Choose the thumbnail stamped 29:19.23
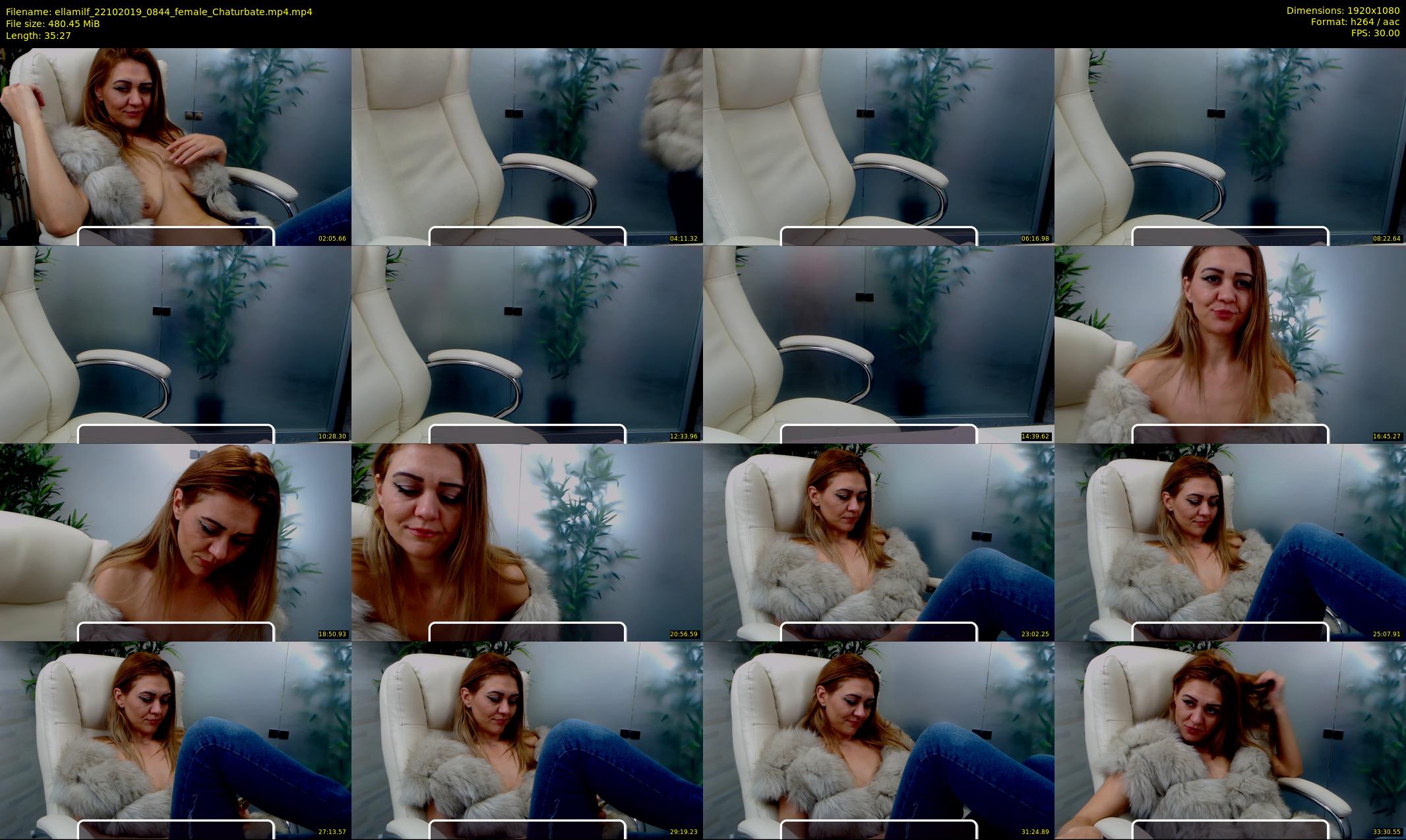The width and height of the screenshot is (1406, 840). [x=527, y=740]
